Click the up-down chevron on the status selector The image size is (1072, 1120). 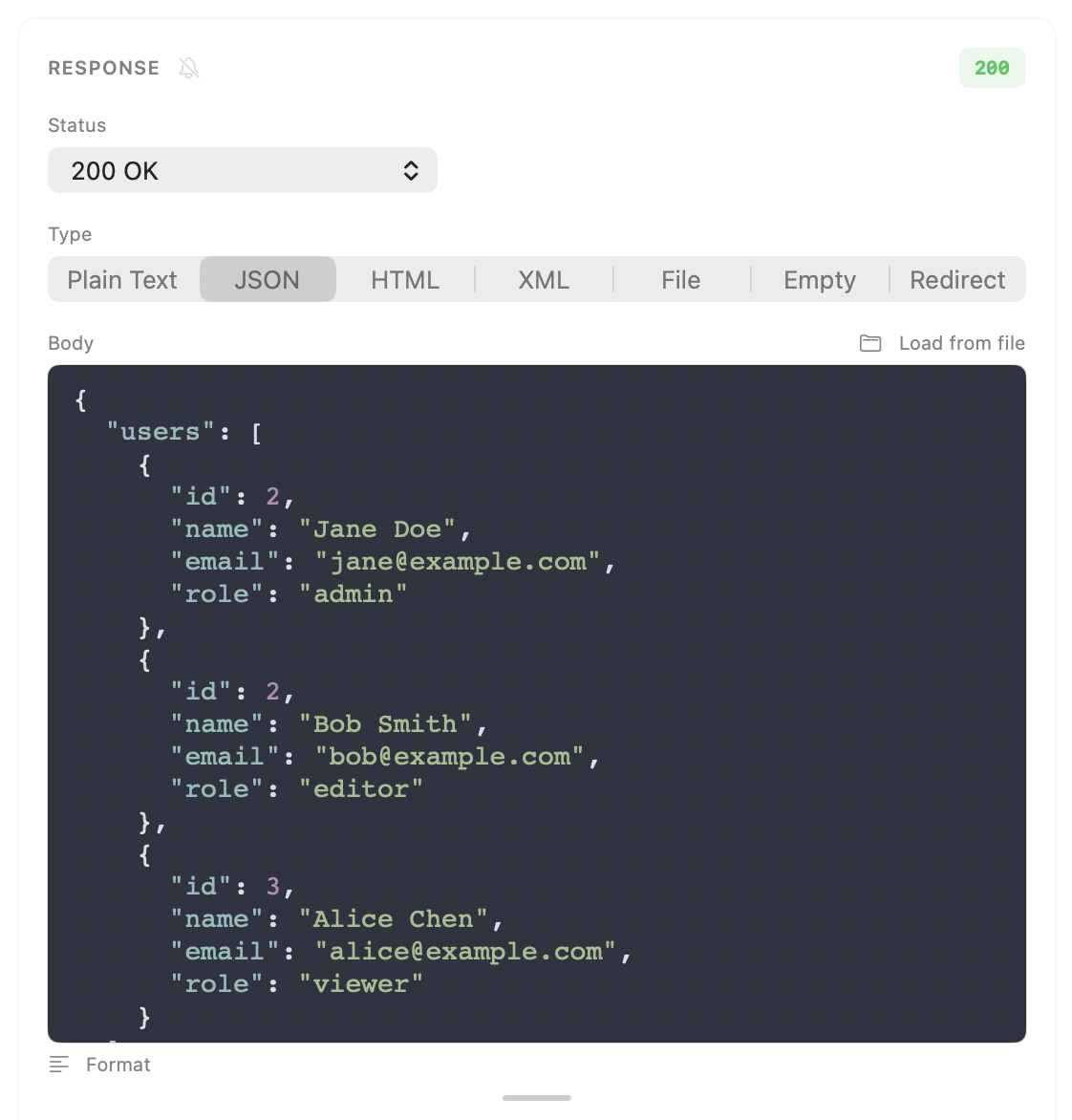click(411, 170)
